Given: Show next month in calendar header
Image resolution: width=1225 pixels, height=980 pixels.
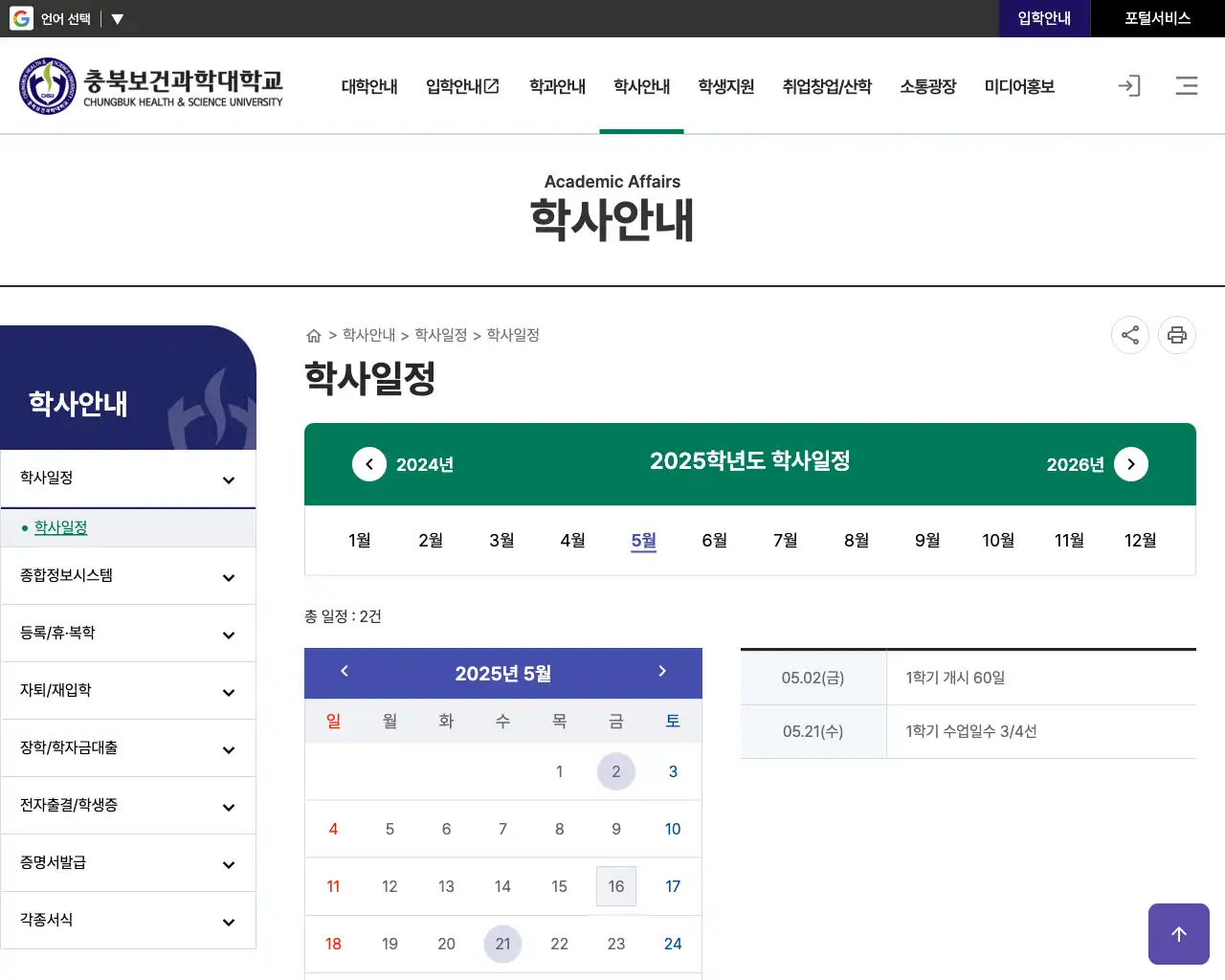Looking at the screenshot, I should (x=662, y=672).
